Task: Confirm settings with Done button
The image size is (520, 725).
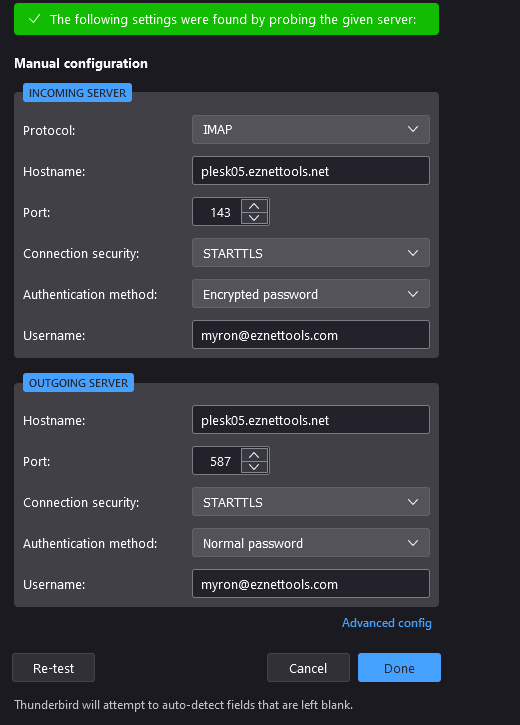Action: pos(399,668)
